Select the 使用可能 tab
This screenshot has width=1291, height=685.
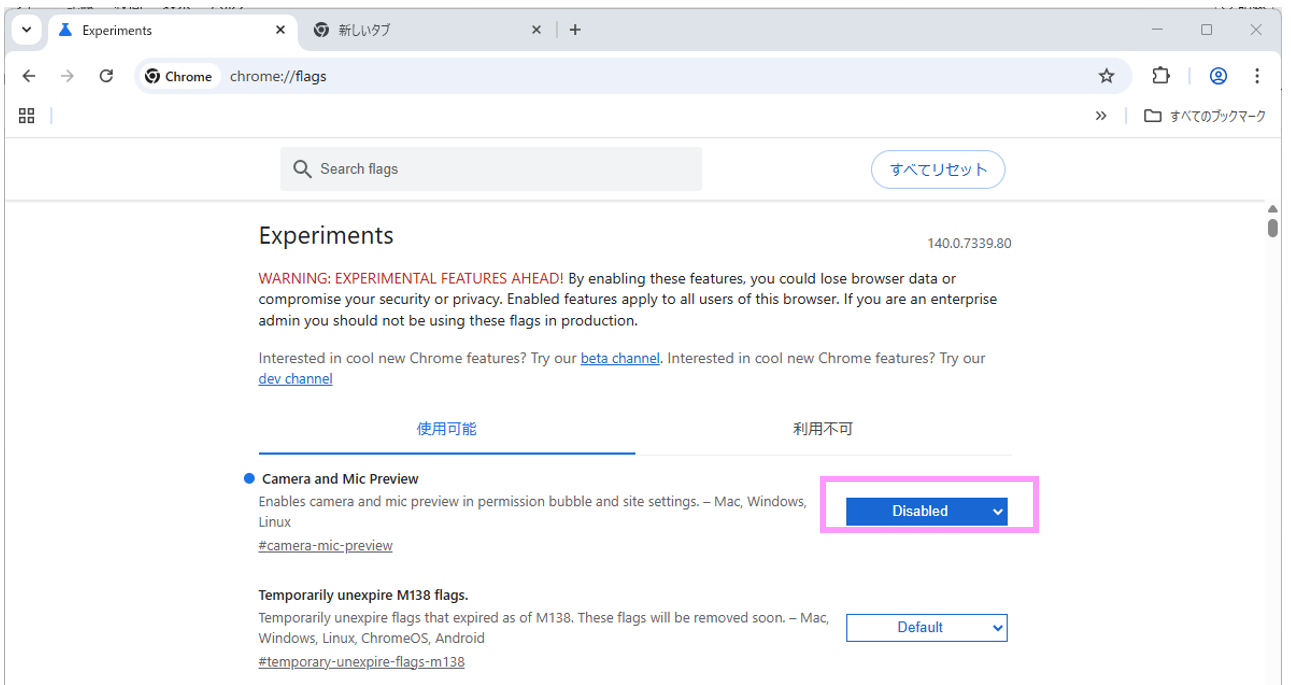(x=446, y=429)
